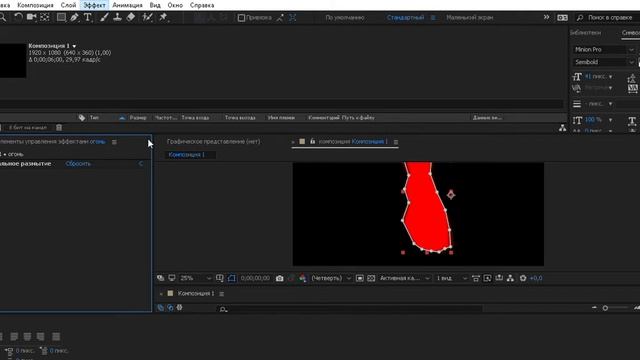Image resolution: width=640 pixels, height=360 pixels.
Task: Switch to the По умолчанию workspace
Action: [x=345, y=18]
